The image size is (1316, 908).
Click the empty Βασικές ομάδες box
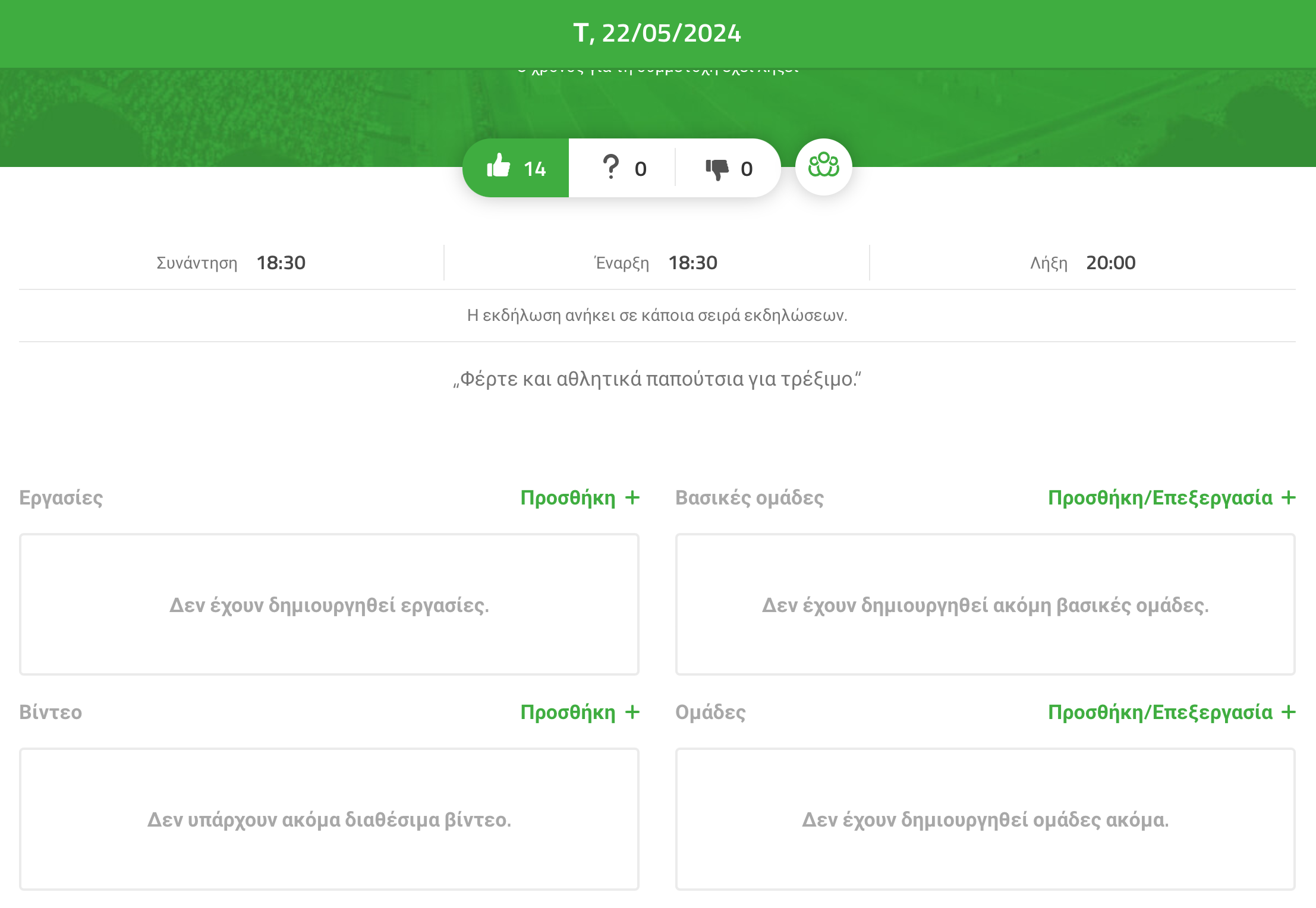(986, 604)
